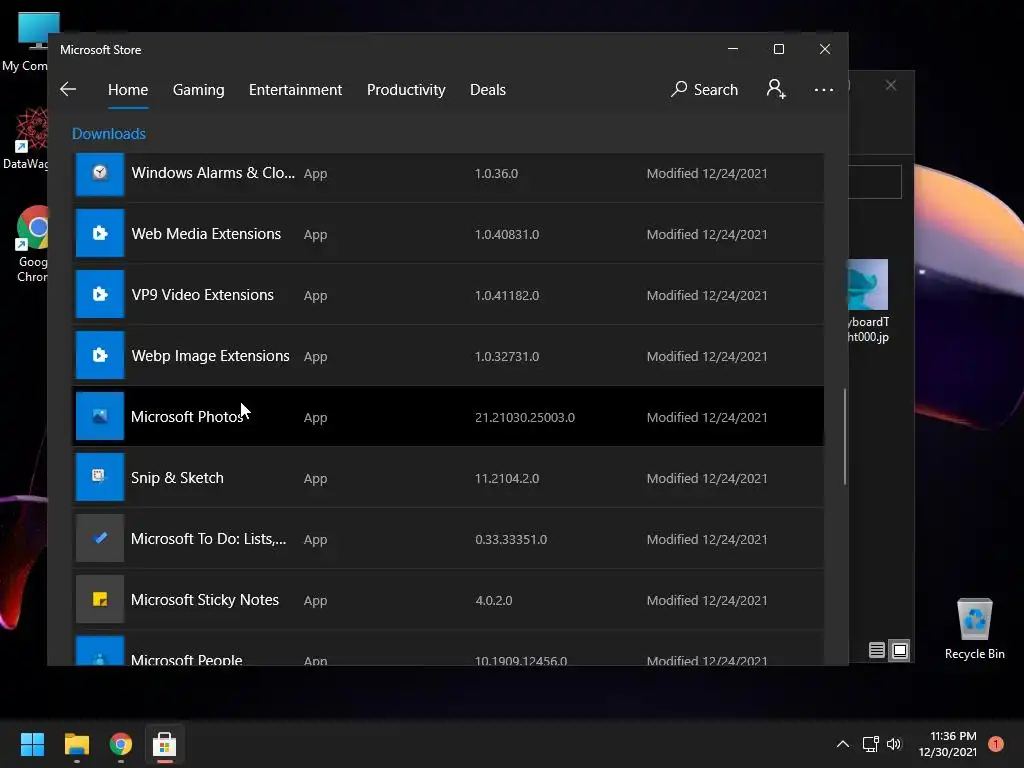Go back with the Store back arrow
This screenshot has width=1024, height=768.
click(x=68, y=89)
